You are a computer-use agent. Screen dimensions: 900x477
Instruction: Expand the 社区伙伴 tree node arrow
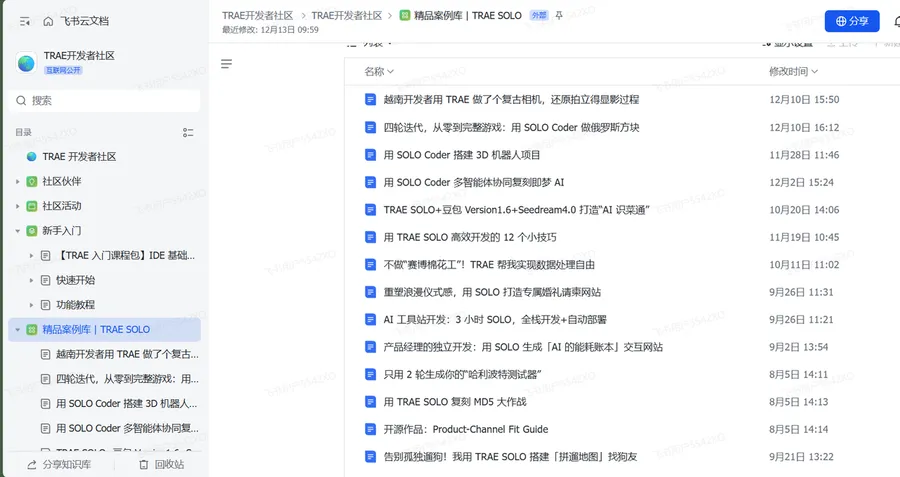click(17, 181)
